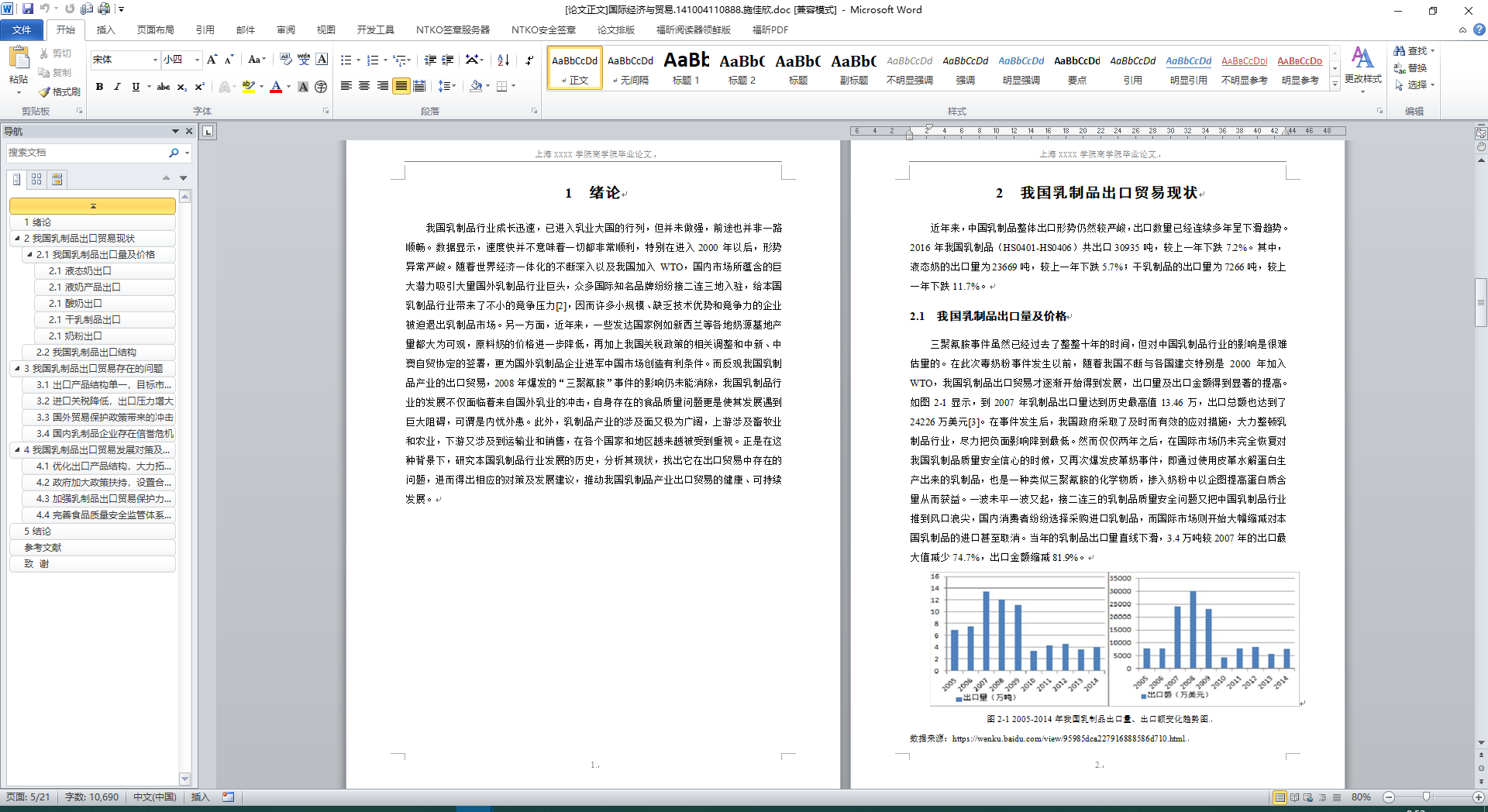
Task: Collapse heading 2.1 我国乳制品出口量及价格
Action: pyautogui.click(x=29, y=255)
